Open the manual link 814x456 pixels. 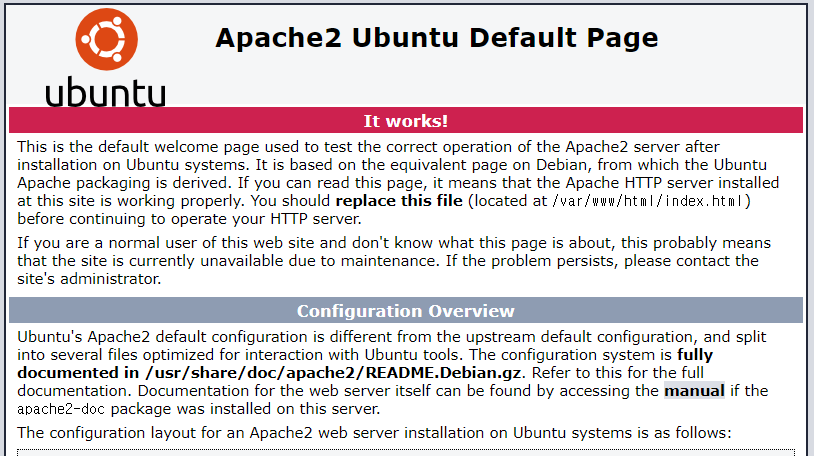pos(694,391)
